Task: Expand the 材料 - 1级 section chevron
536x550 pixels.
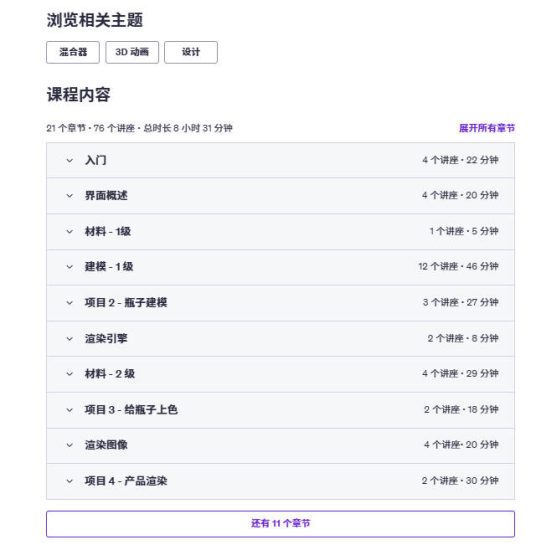Action: pos(69,232)
